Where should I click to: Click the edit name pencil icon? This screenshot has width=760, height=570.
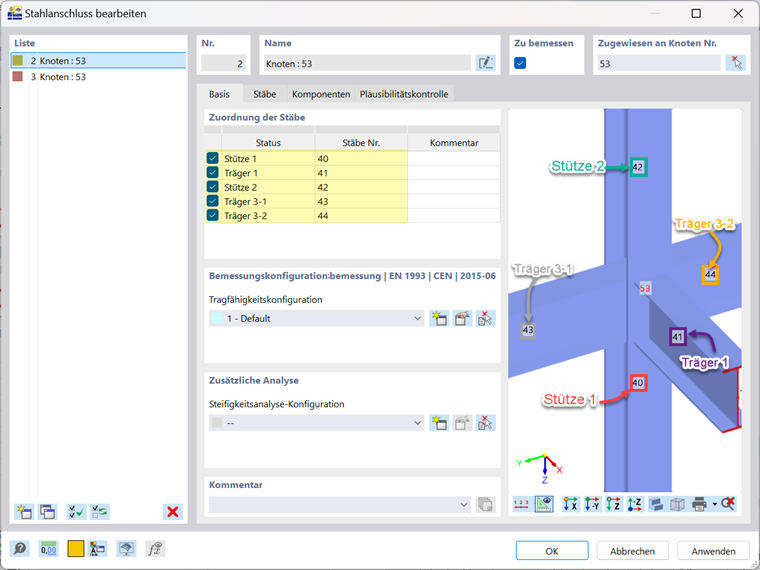click(485, 63)
